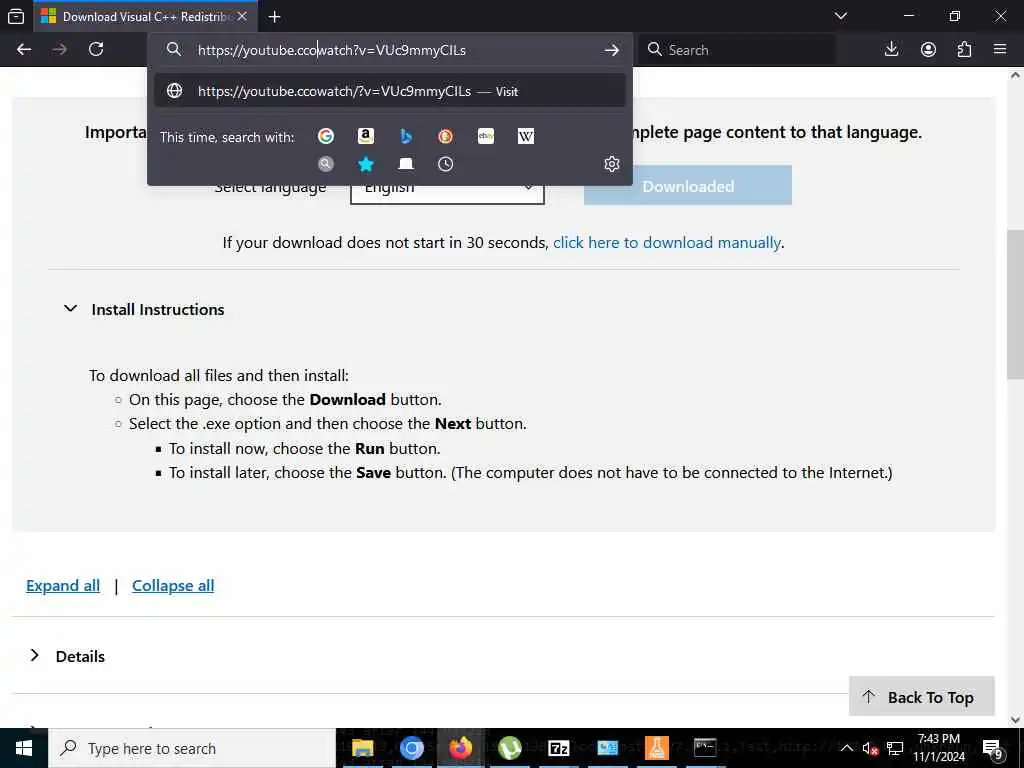Open a new tab with the plus button

pos(274,17)
